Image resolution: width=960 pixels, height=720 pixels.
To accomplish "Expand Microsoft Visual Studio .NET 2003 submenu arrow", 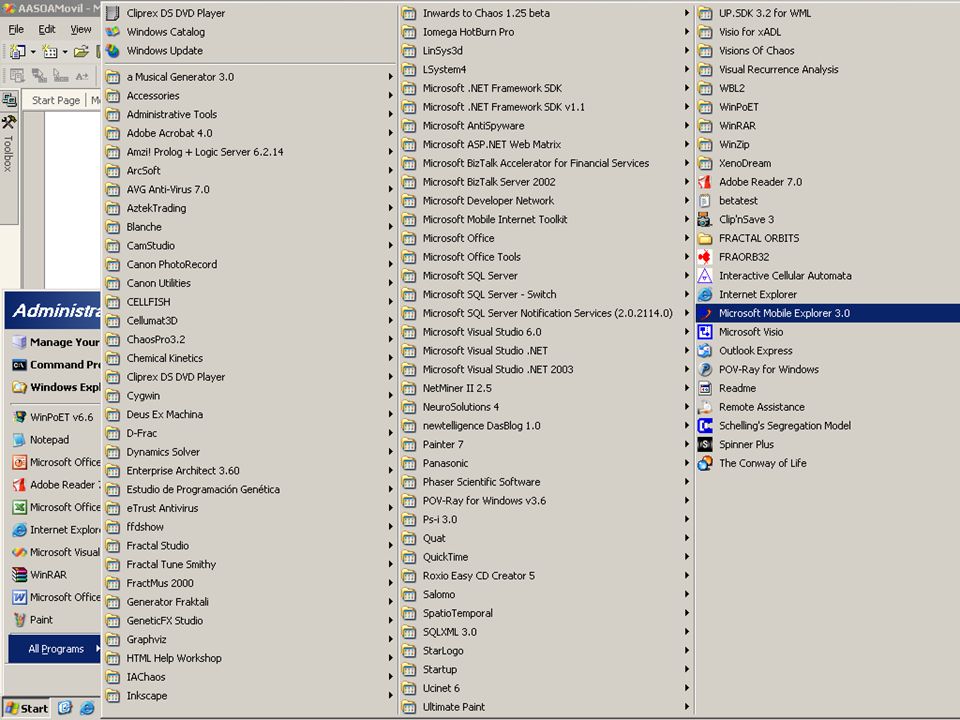I will 686,369.
